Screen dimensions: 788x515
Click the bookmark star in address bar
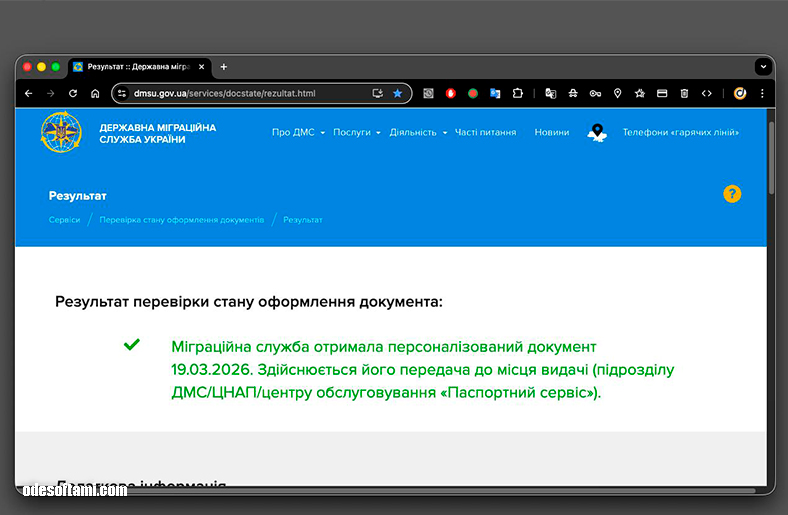(x=397, y=93)
